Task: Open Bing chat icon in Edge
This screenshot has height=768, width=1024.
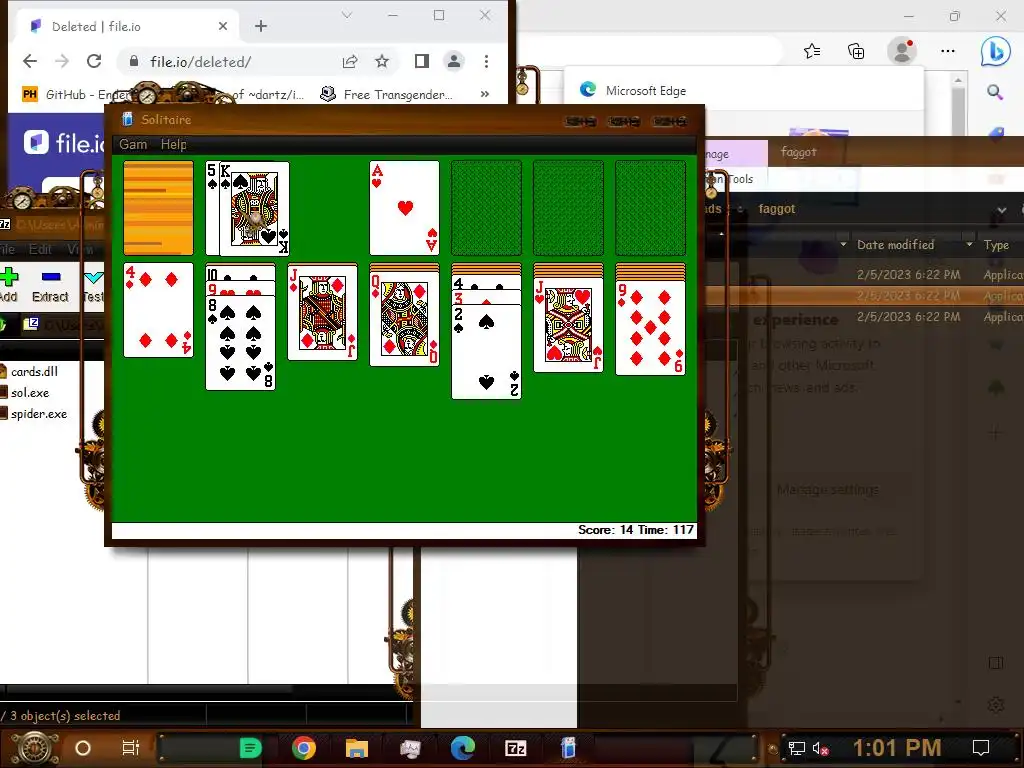Action: [995, 51]
